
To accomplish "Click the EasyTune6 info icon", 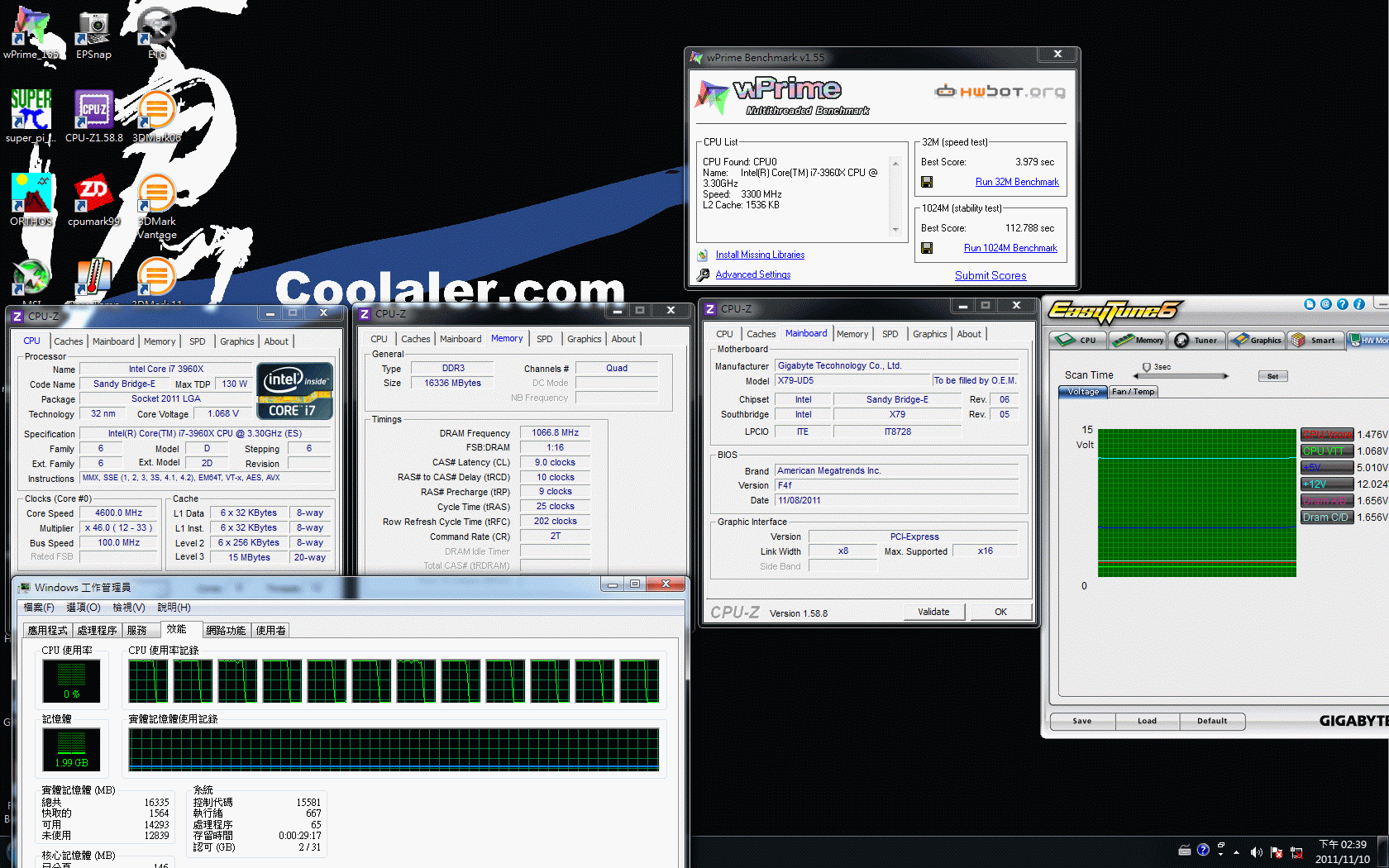I will tap(1359, 304).
